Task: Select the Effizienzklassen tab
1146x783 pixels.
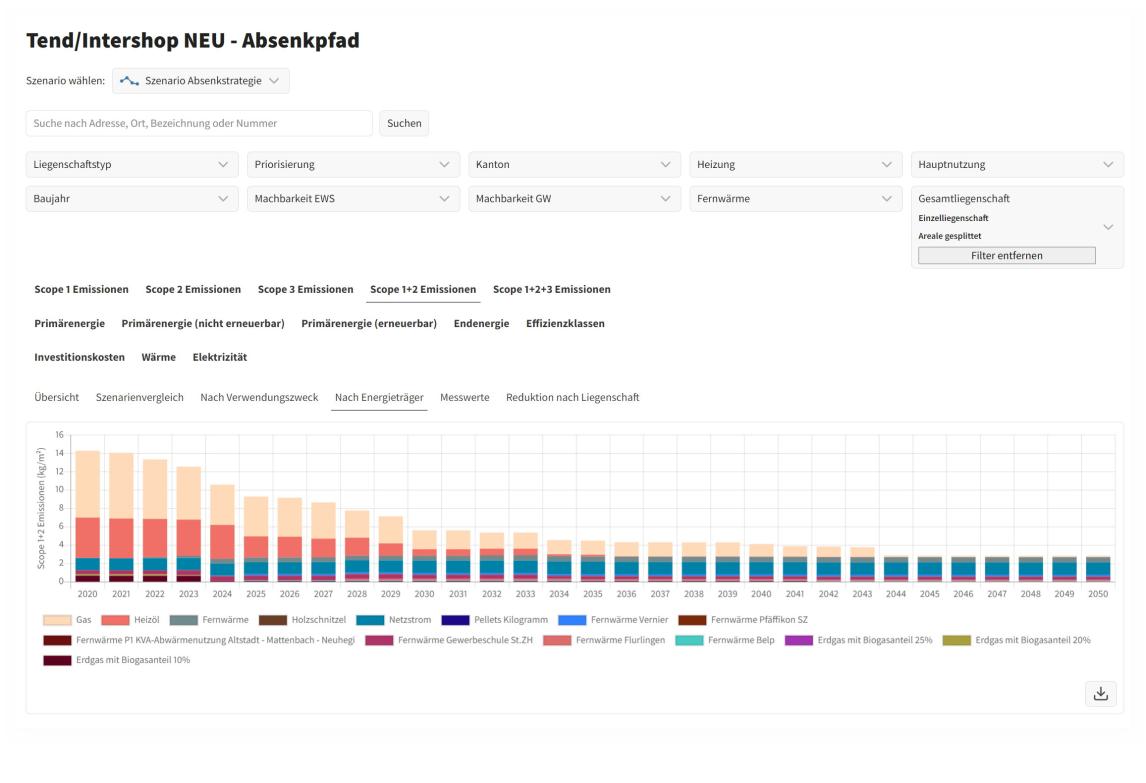Action: coord(565,324)
